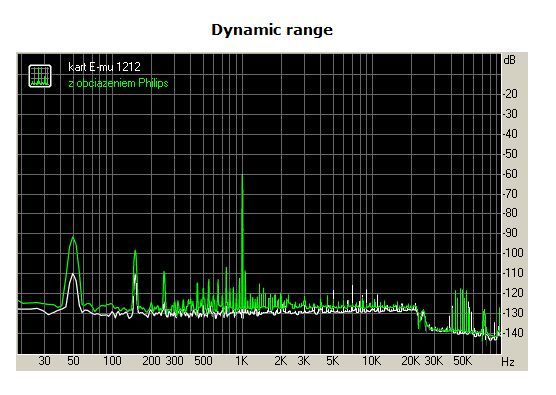556x395 pixels.
Task: Click the '5K' frequency axis label
Action: point(332,361)
